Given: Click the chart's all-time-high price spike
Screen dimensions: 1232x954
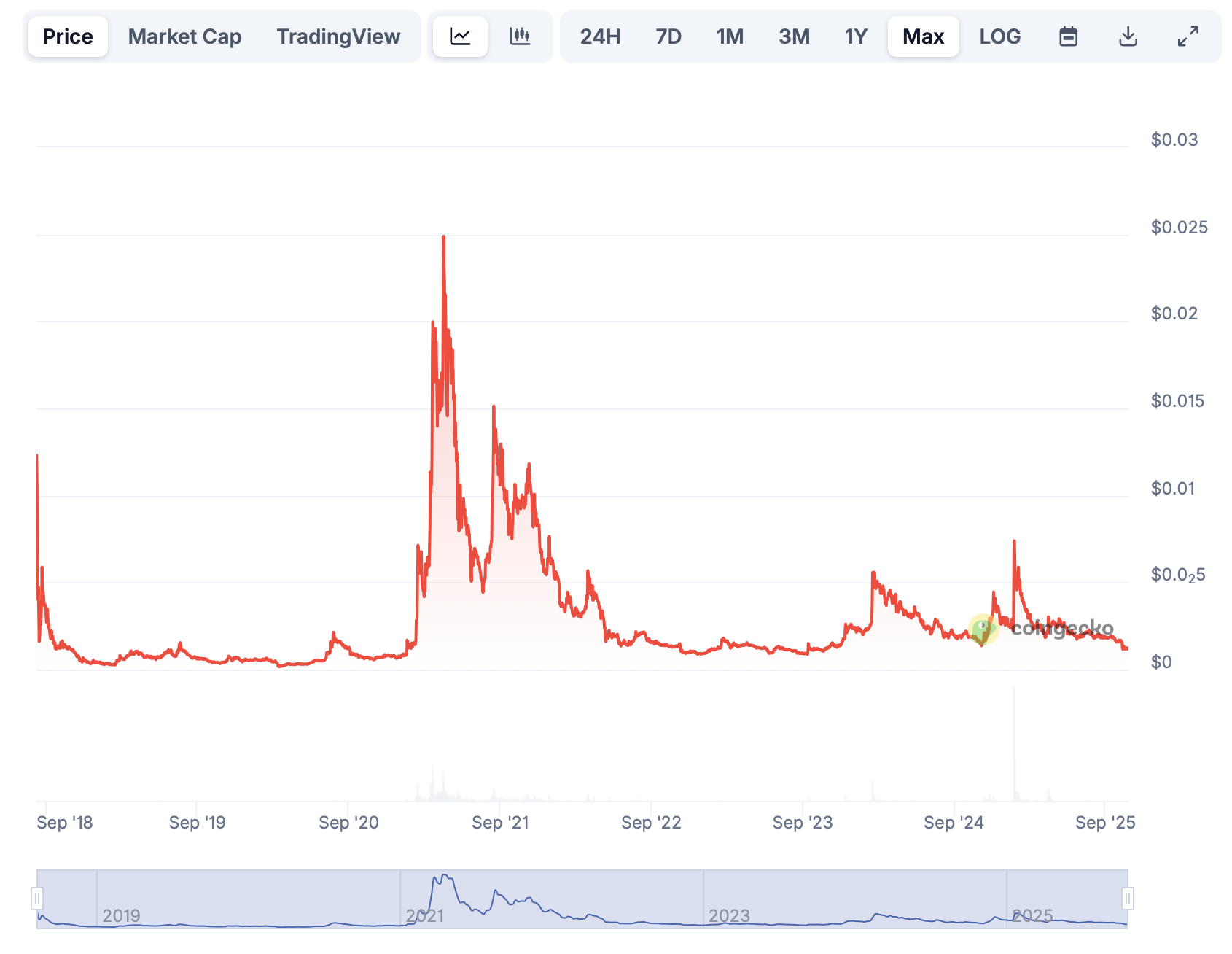Looking at the screenshot, I should (443, 238).
